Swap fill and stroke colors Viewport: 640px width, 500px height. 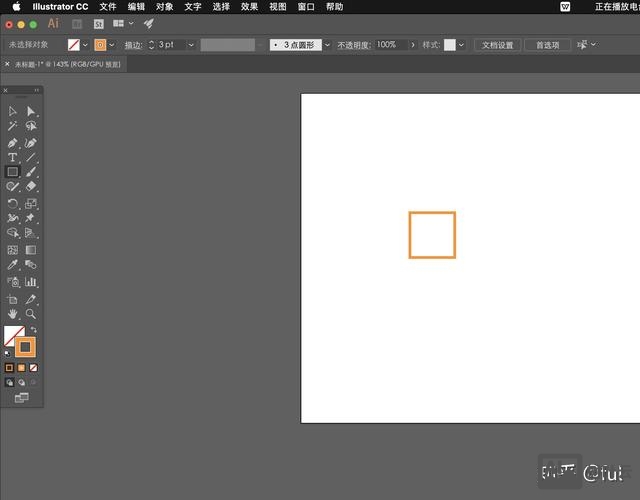point(33,330)
